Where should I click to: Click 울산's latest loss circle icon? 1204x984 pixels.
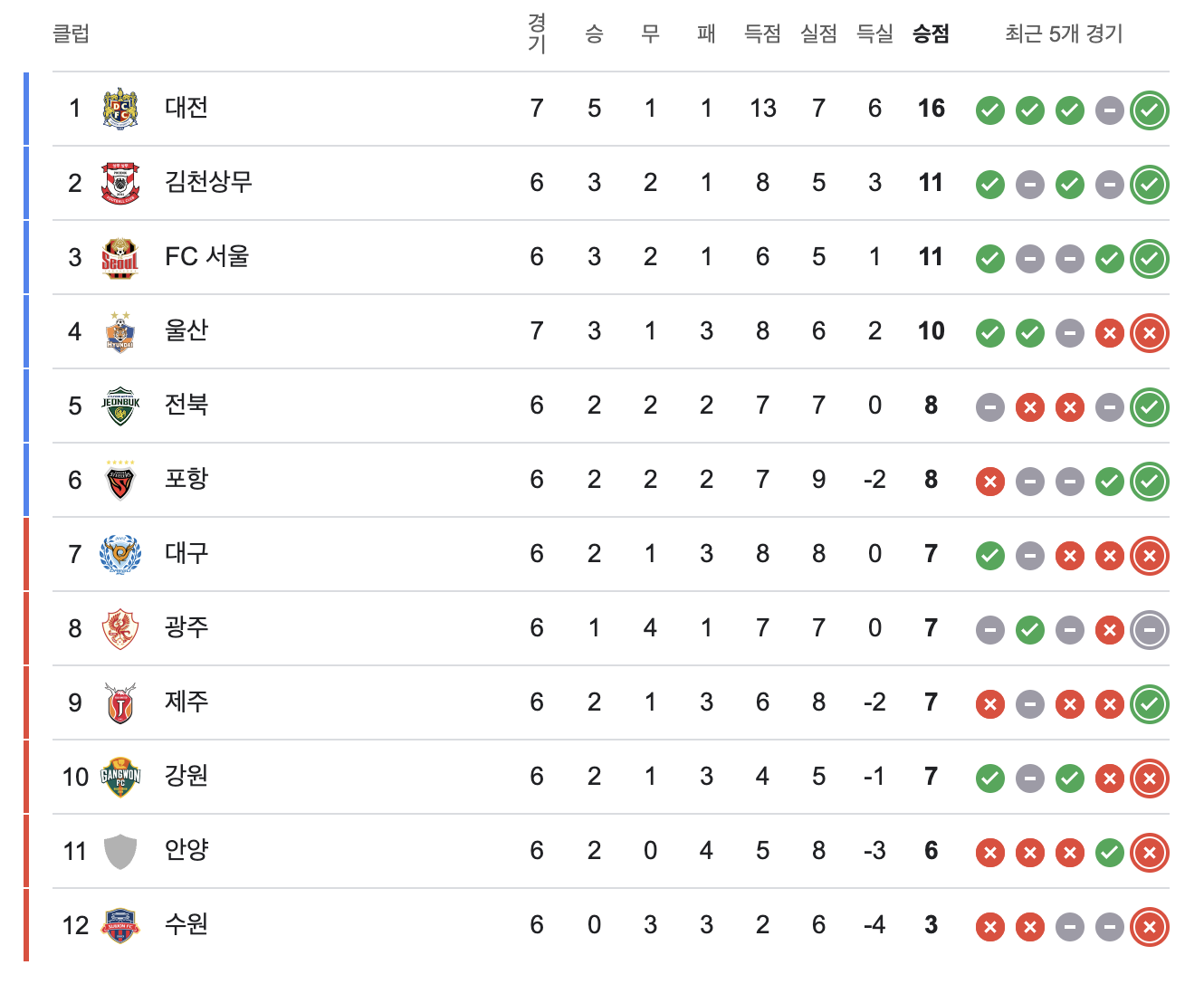coord(1150,333)
